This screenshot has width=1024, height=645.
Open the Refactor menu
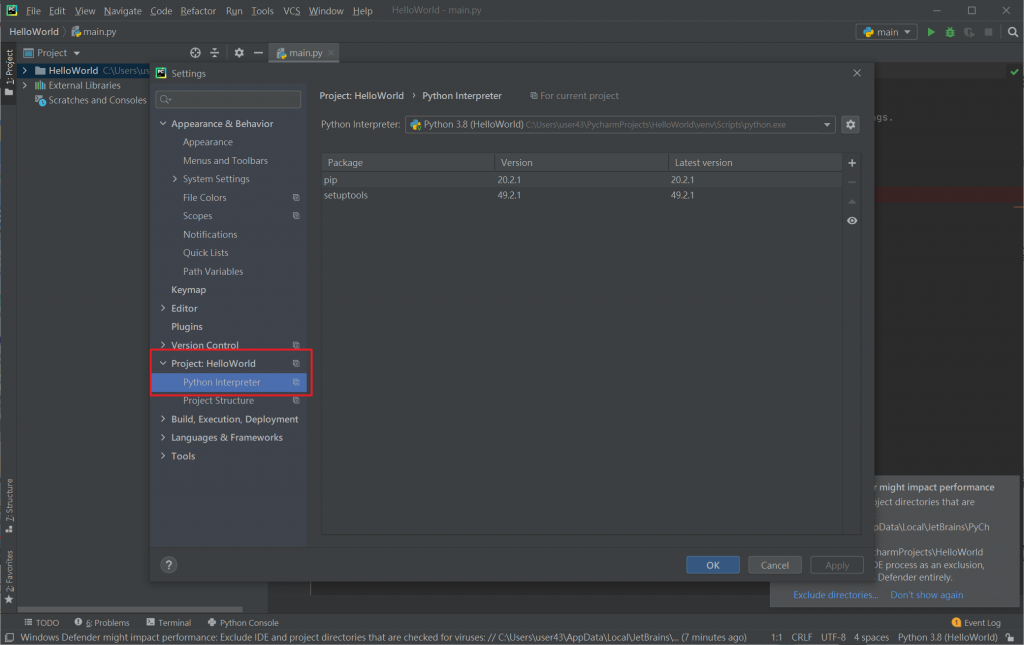tap(198, 11)
